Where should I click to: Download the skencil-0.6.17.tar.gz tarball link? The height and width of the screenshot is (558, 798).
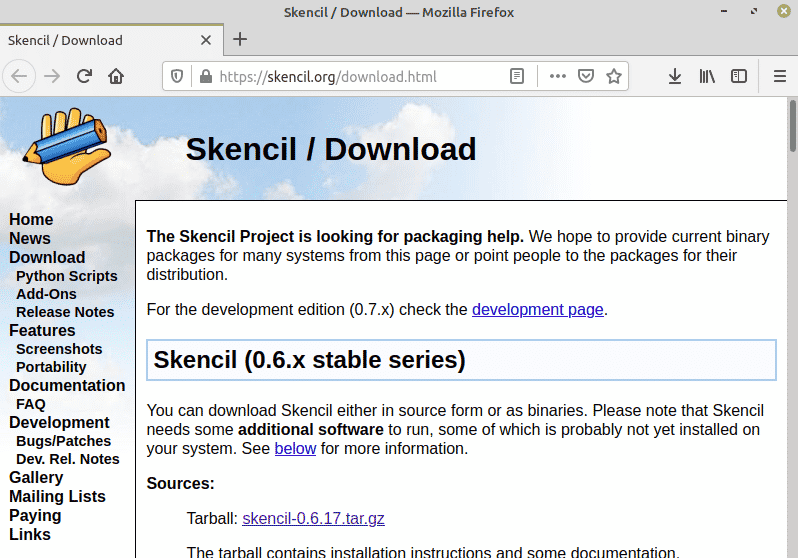tap(314, 518)
